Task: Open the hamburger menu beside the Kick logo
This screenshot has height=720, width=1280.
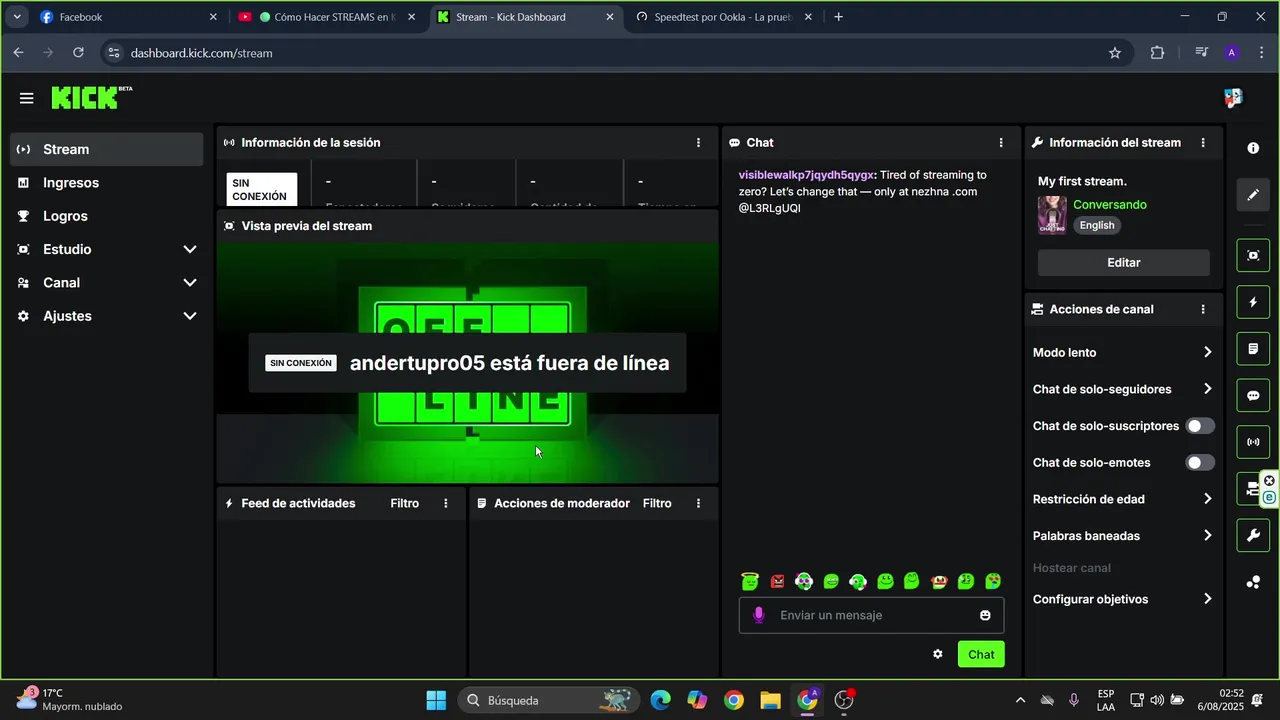Action: (x=26, y=98)
